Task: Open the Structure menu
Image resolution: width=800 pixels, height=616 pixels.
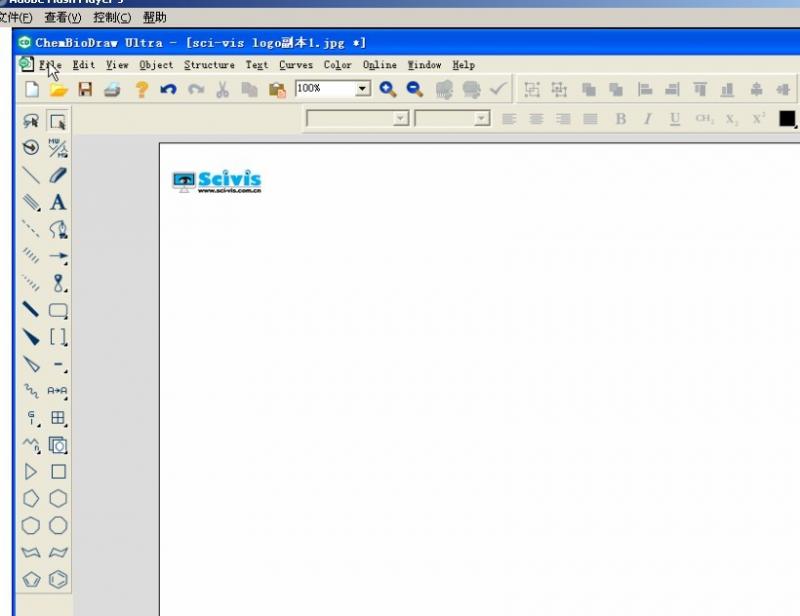Action: [209, 65]
